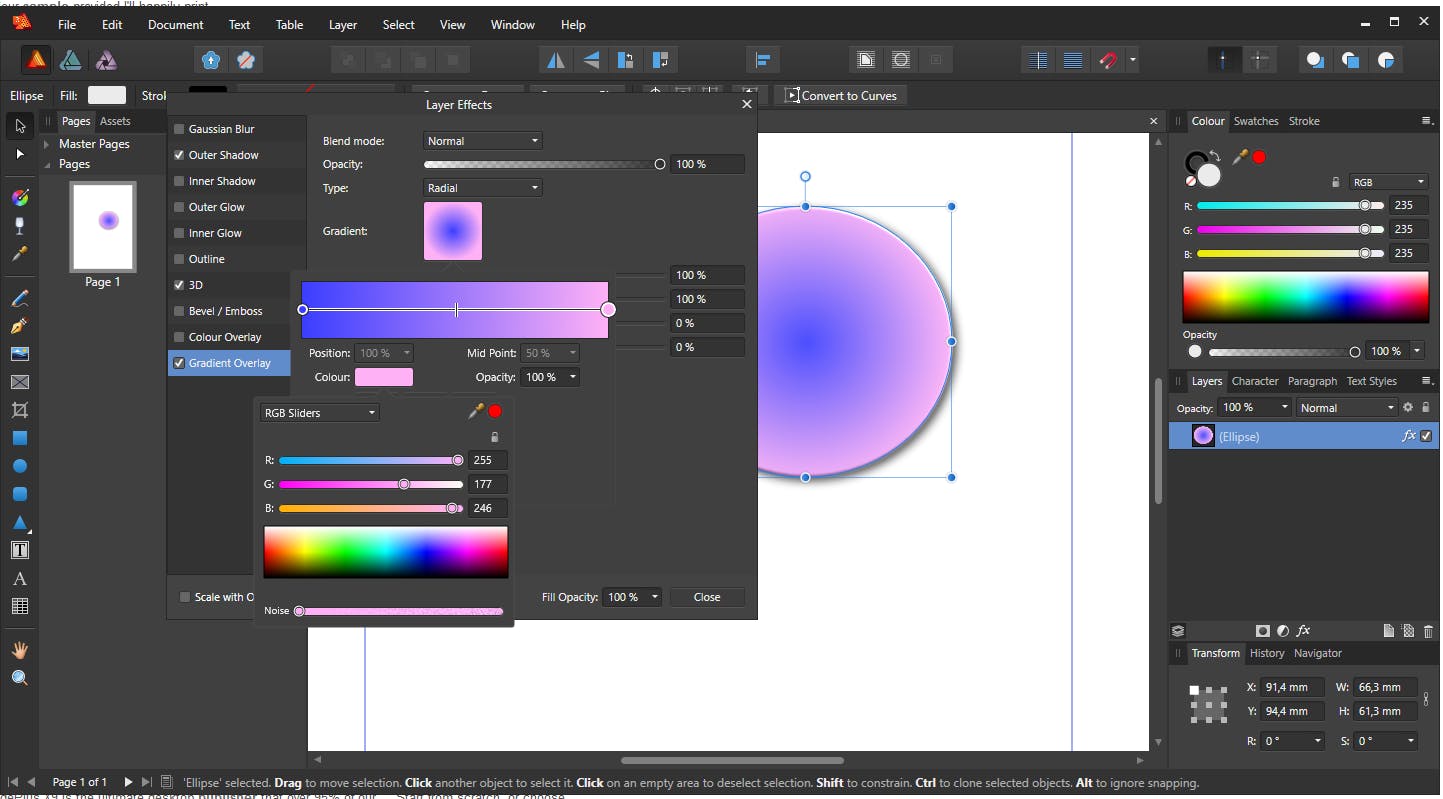
Task: Toggle Ellipse layer visibility checkbox
Action: (1427, 436)
